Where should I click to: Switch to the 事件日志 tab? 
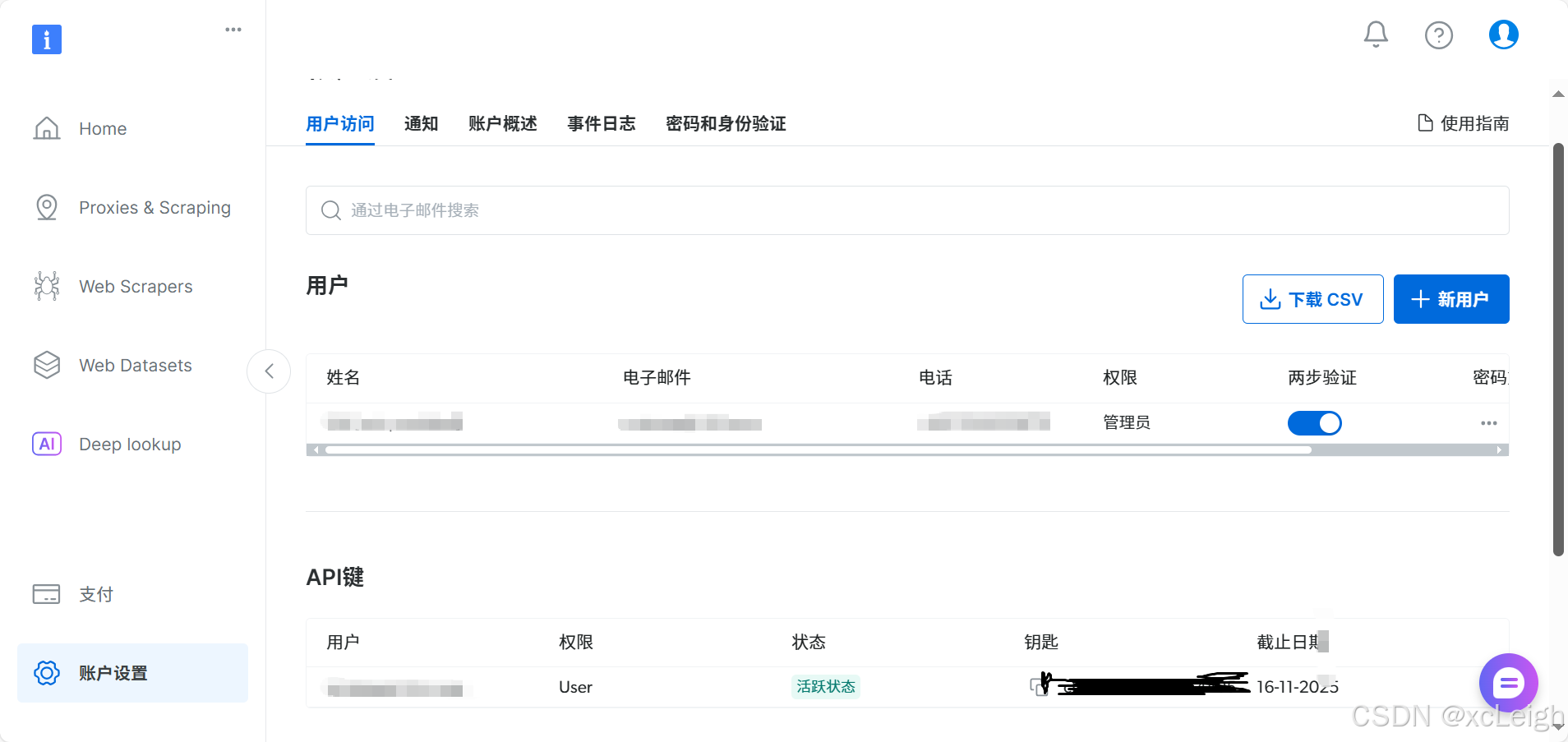[602, 124]
